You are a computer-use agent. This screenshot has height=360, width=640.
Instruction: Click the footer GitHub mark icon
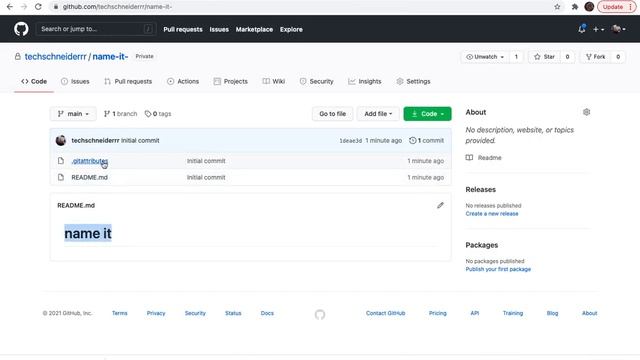(x=320, y=314)
